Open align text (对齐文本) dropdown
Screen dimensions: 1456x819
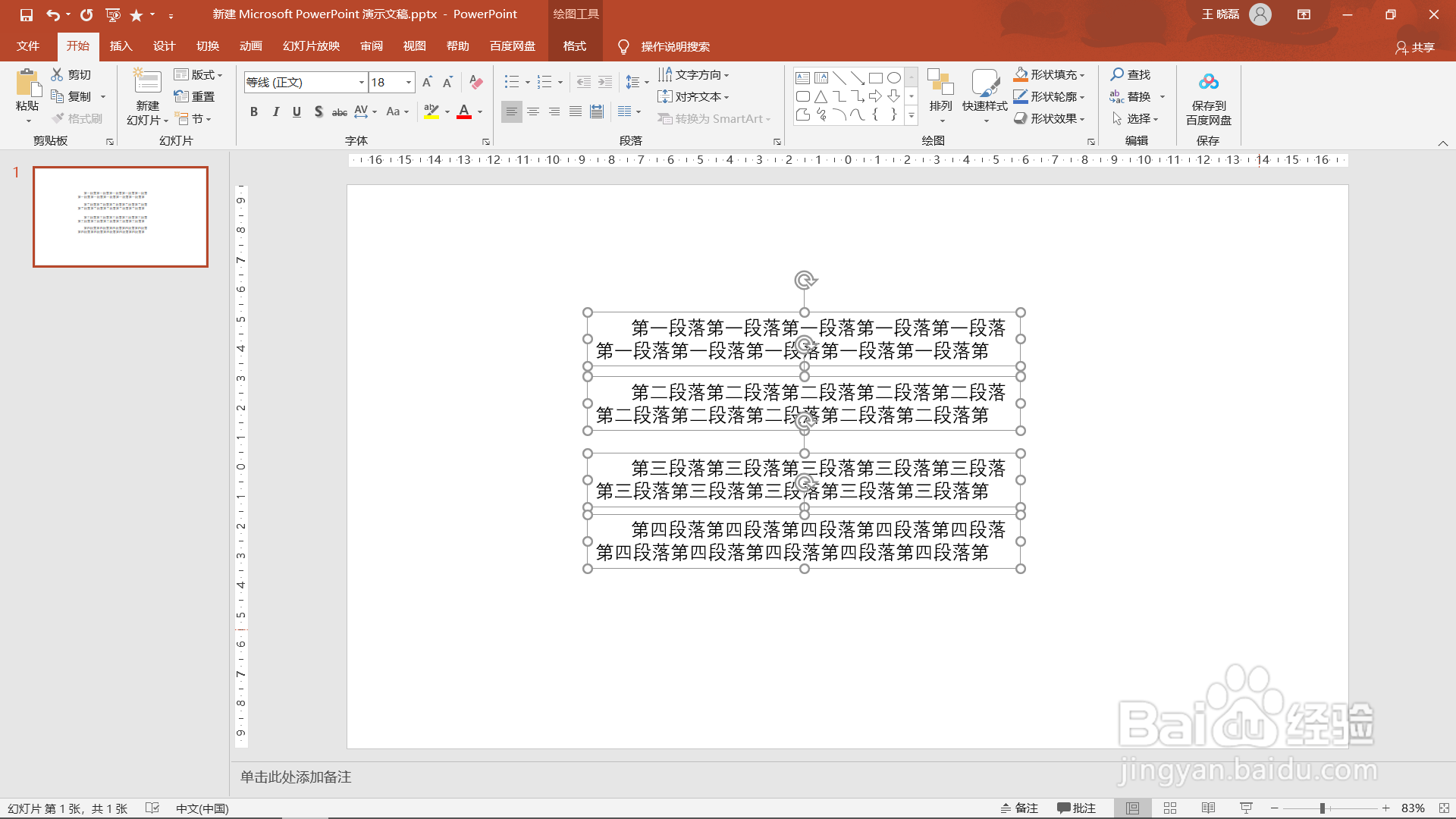694,96
